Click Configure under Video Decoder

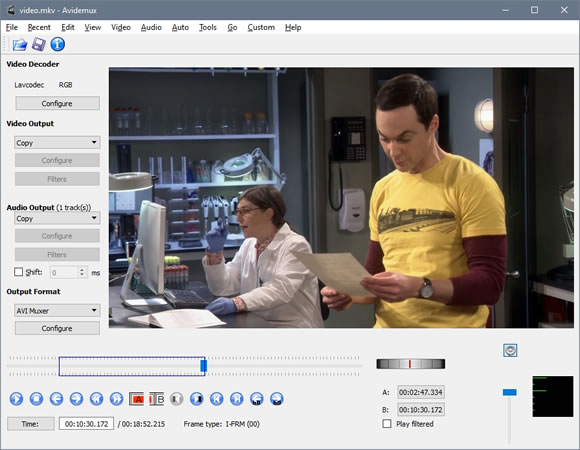coord(57,104)
